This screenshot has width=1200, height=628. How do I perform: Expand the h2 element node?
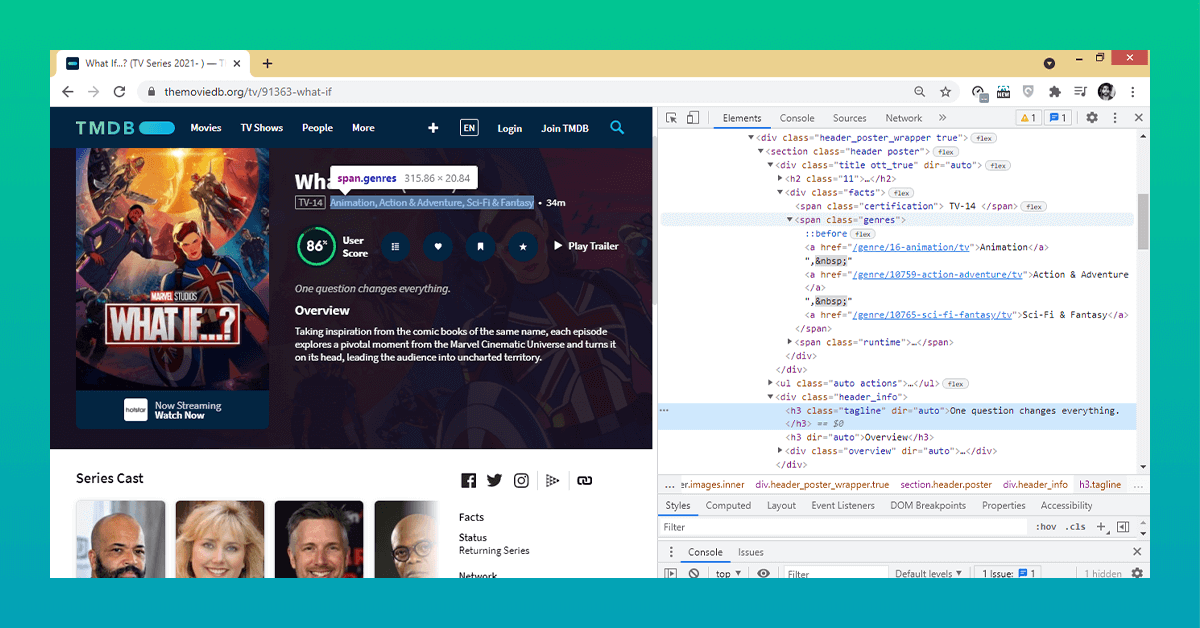(x=780, y=179)
